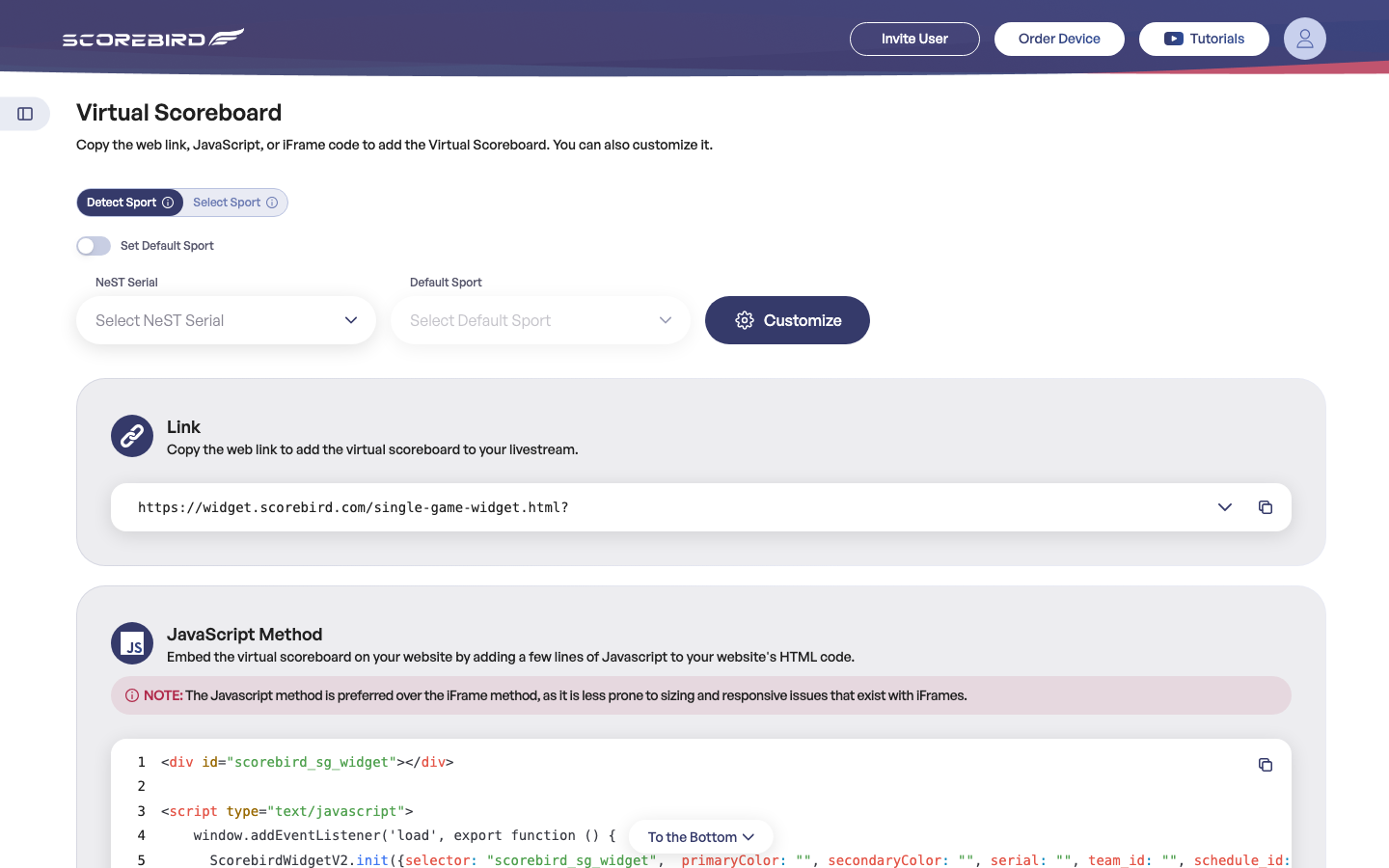Switch to Detect Sport mode
The width and height of the screenshot is (1389, 868).
click(130, 203)
